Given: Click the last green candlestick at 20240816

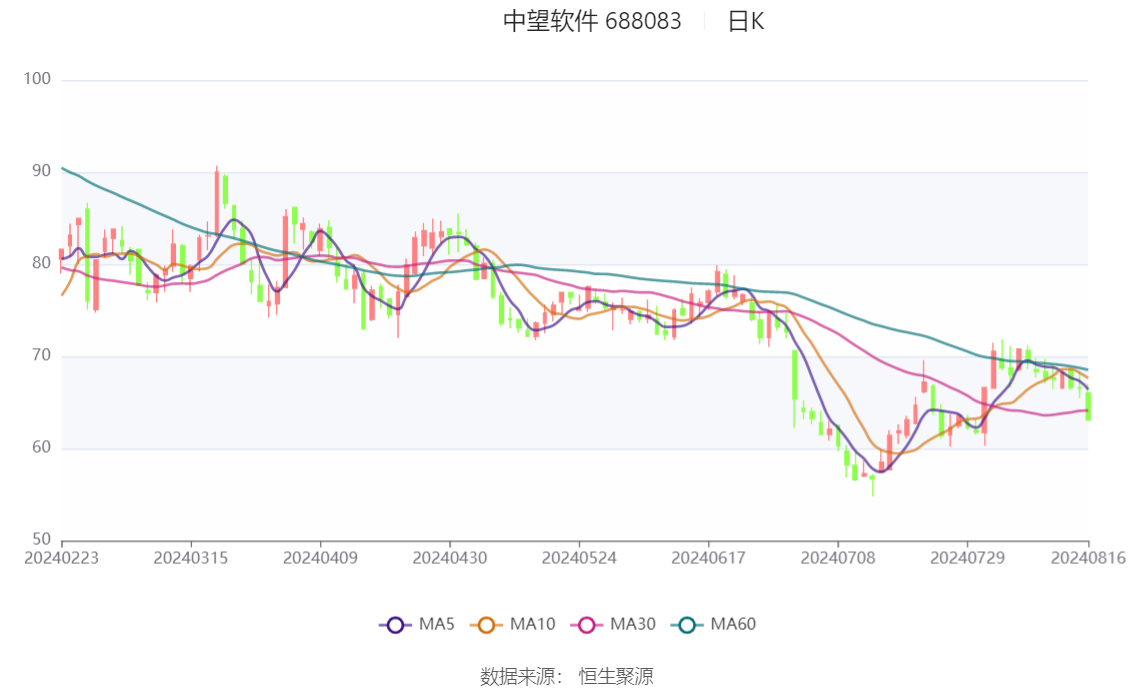Looking at the screenshot, I should [x=1088, y=405].
